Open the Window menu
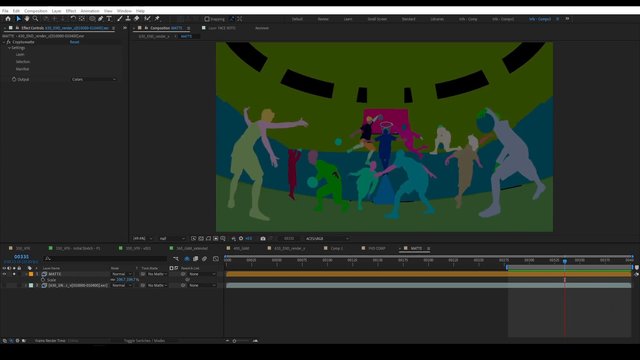 pyautogui.click(x=124, y=11)
